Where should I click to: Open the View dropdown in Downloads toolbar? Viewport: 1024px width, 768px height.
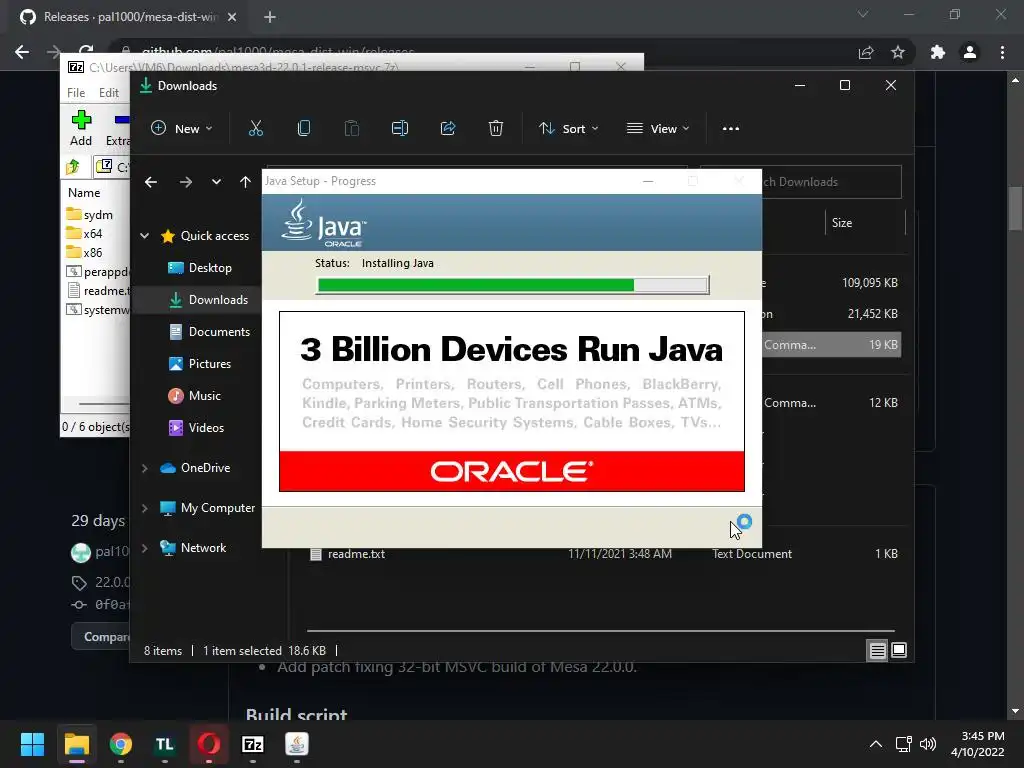point(658,129)
